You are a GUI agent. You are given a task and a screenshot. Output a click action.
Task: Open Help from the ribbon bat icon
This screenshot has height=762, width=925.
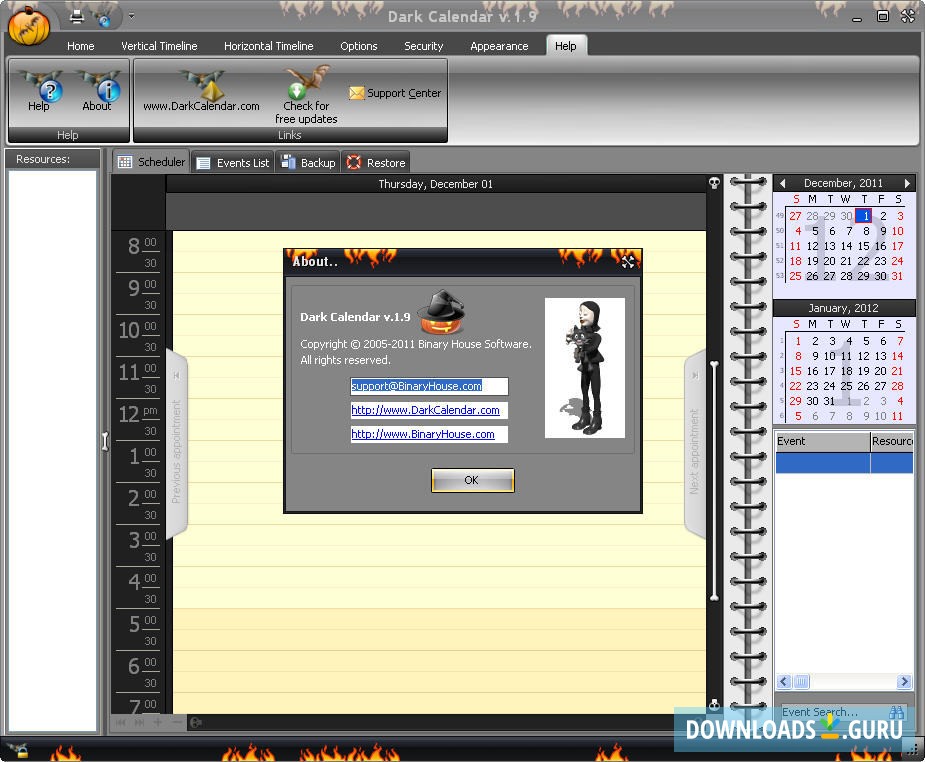pyautogui.click(x=39, y=91)
